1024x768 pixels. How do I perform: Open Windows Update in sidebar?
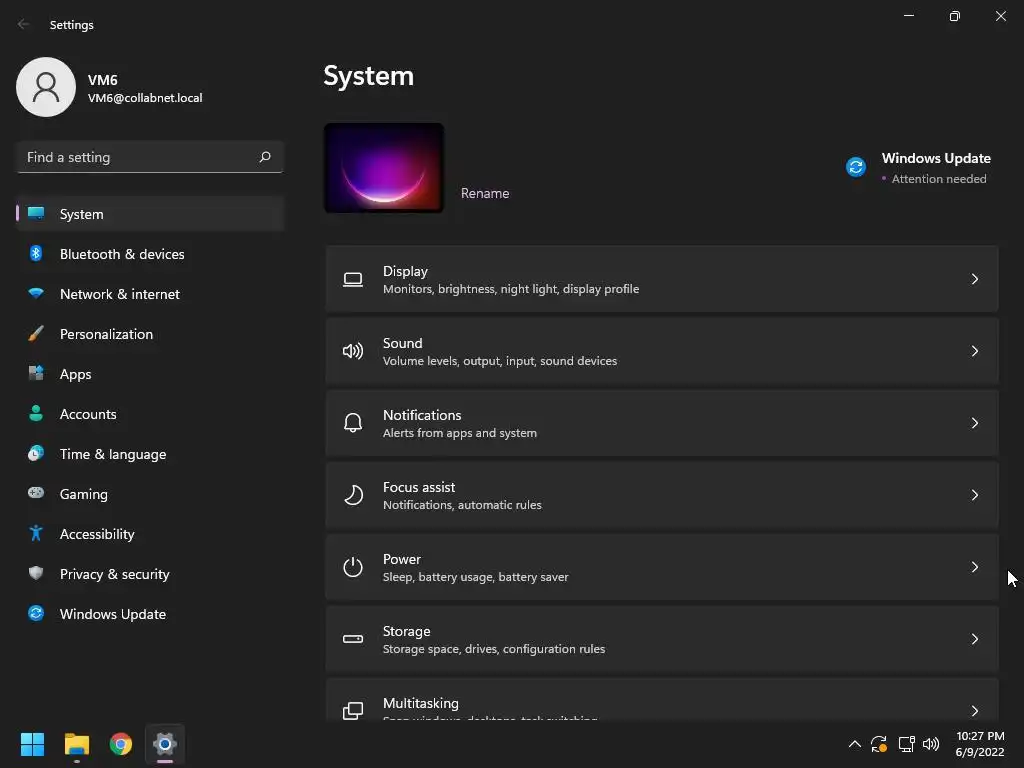[150, 613]
